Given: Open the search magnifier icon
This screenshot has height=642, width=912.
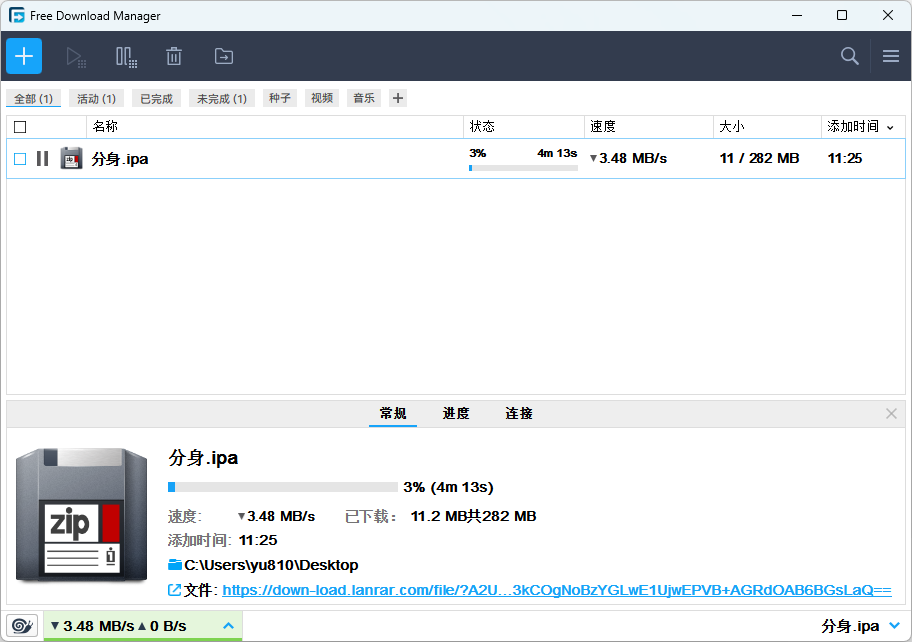Looking at the screenshot, I should coord(849,57).
